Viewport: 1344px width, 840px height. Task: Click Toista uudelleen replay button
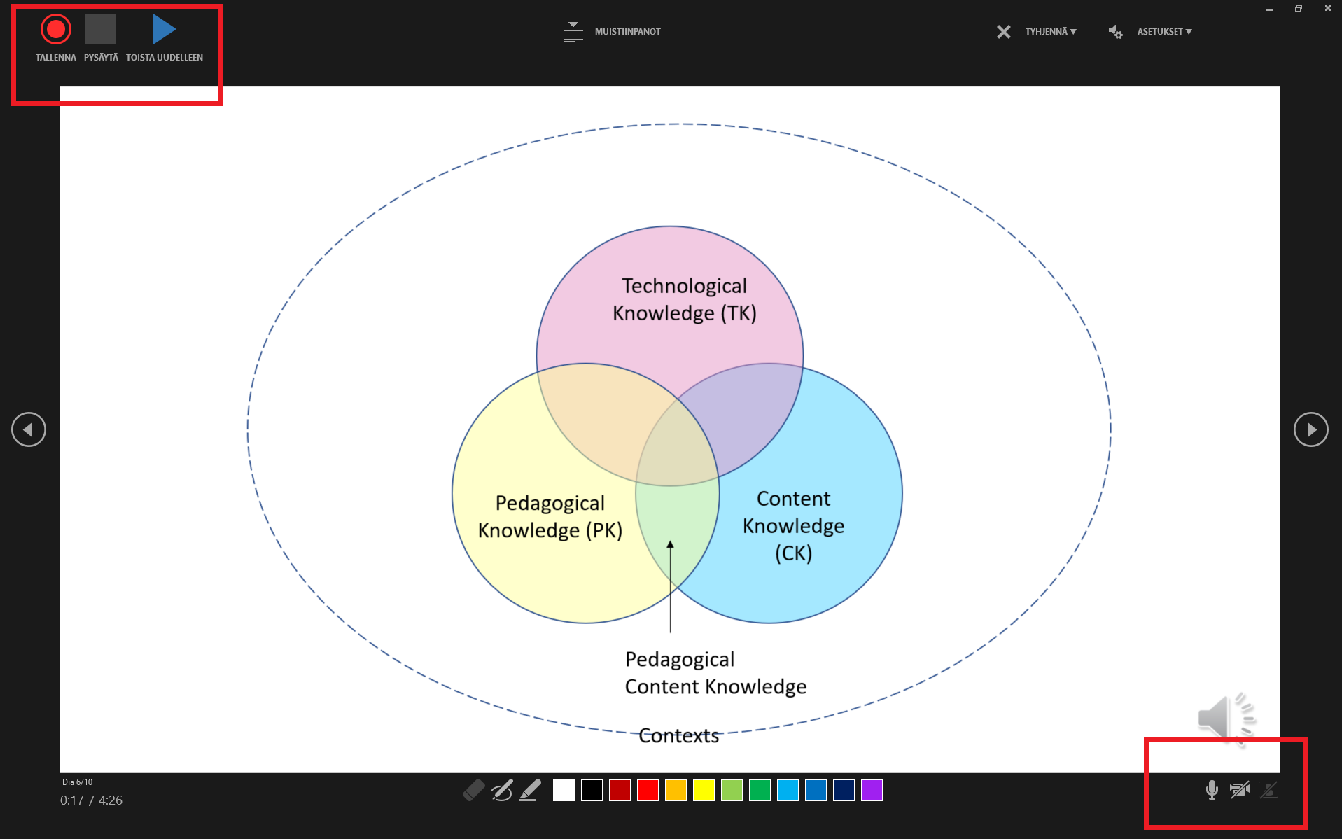164,30
